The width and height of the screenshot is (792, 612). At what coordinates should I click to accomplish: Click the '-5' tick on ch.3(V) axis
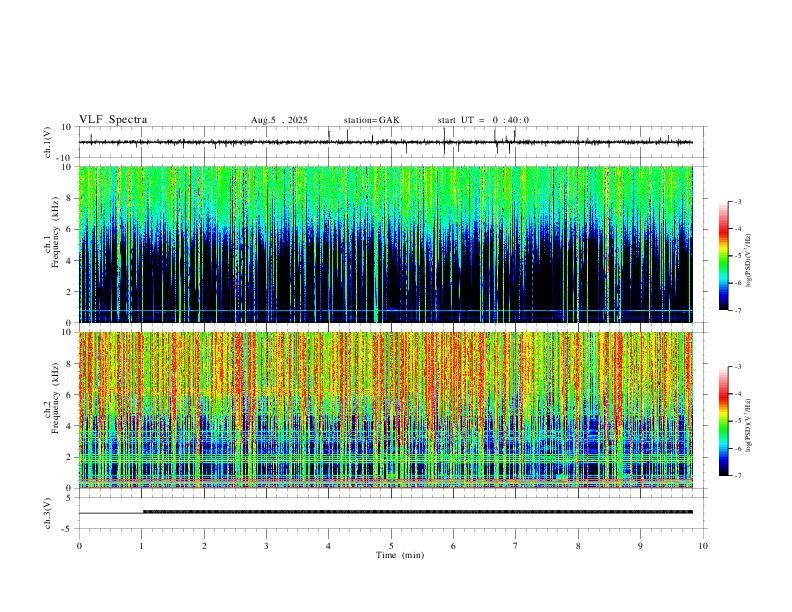[x=68, y=529]
